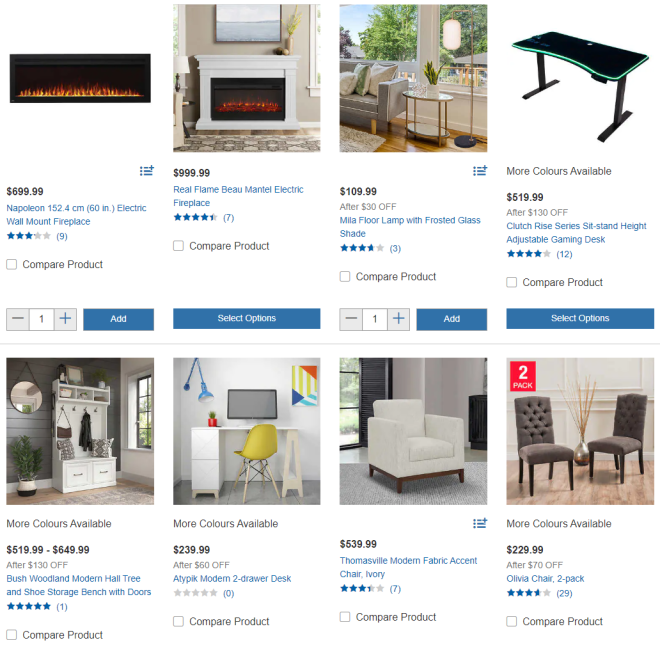The image size is (660, 645).
Task: Increase quantity for Napoleon Wall Mount Fireplace
Action: point(65,319)
